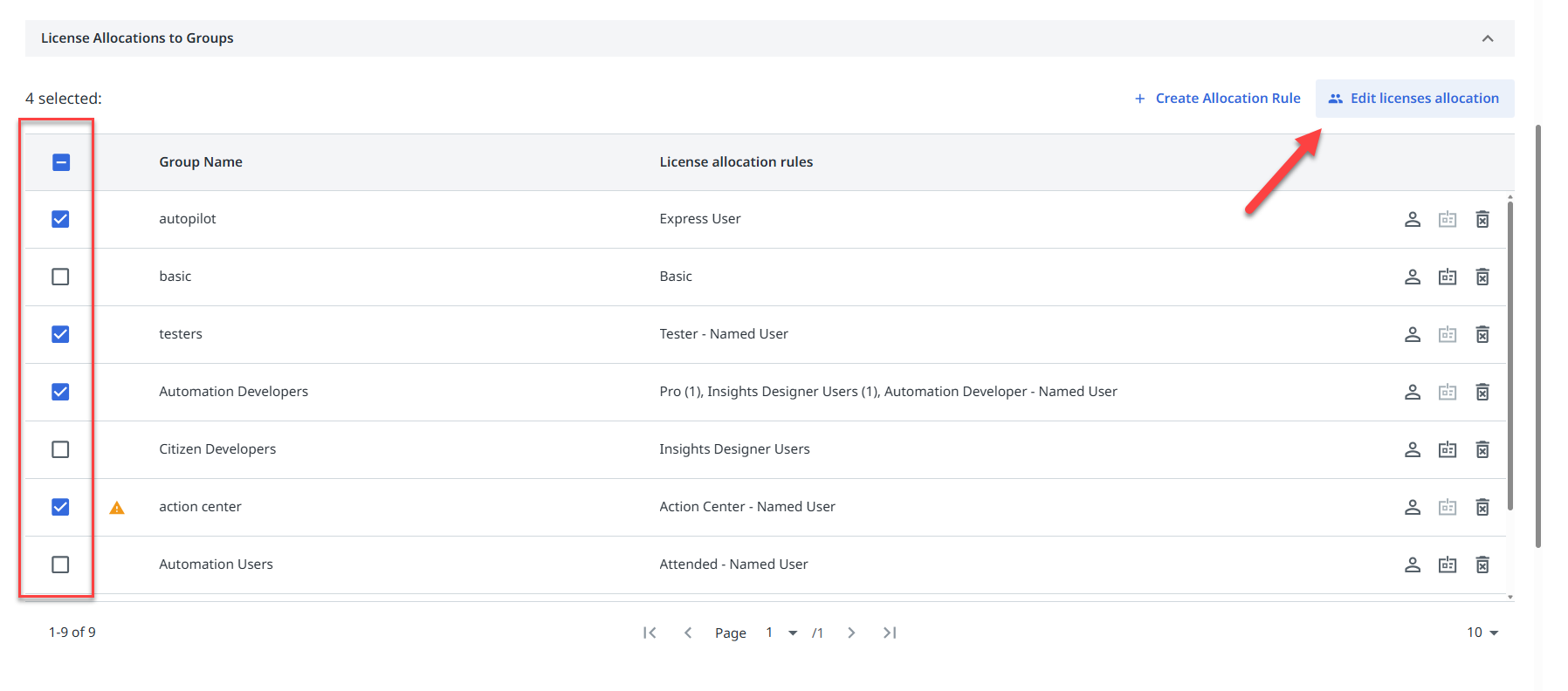Delete the testers group allocation
The width and height of the screenshot is (1568, 691).
1482,334
